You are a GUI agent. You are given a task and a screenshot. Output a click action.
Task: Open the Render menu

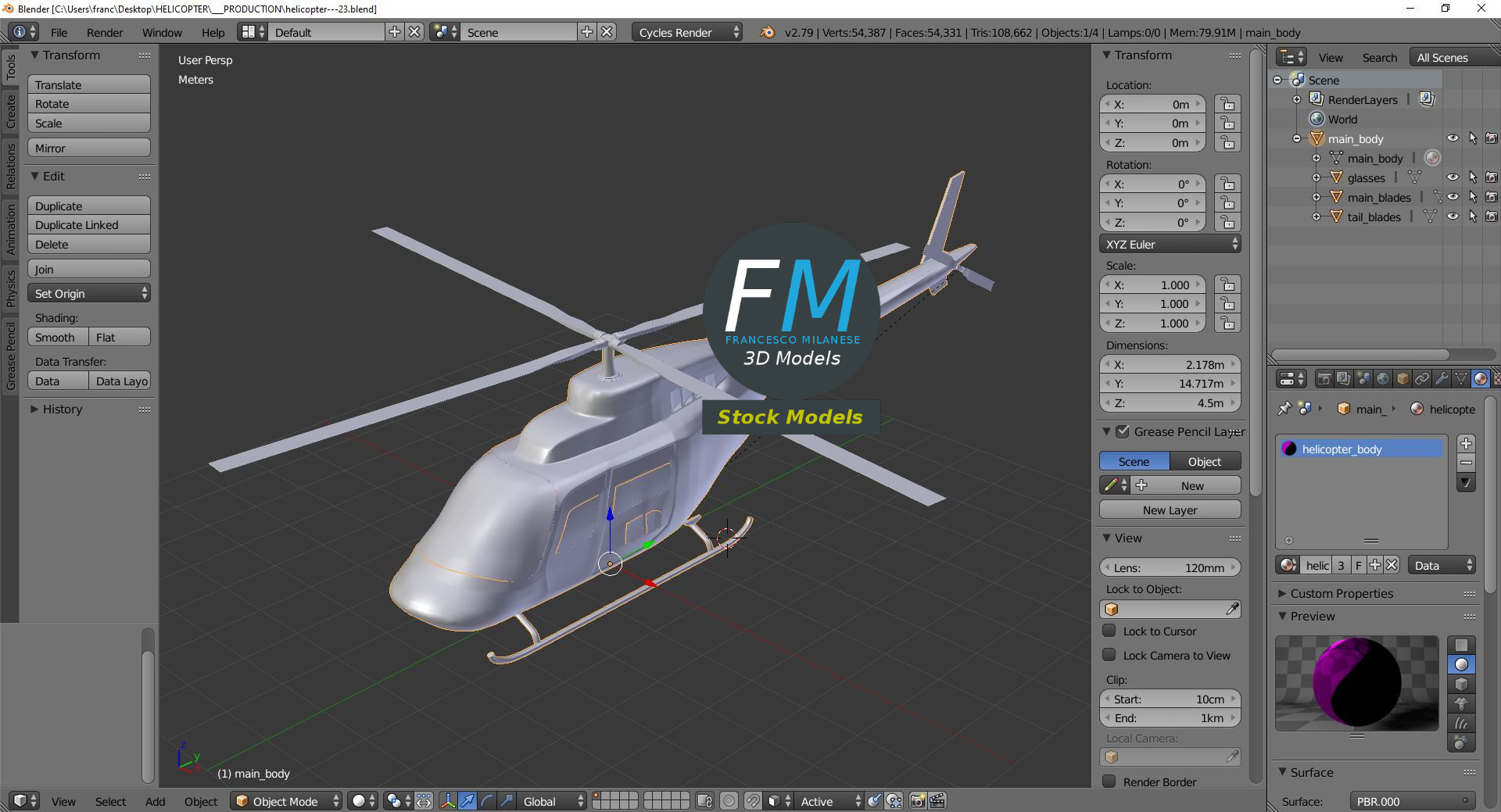[105, 32]
